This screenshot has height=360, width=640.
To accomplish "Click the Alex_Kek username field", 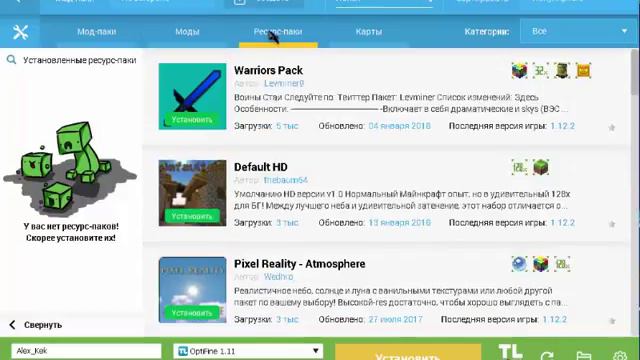I will click(86, 351).
